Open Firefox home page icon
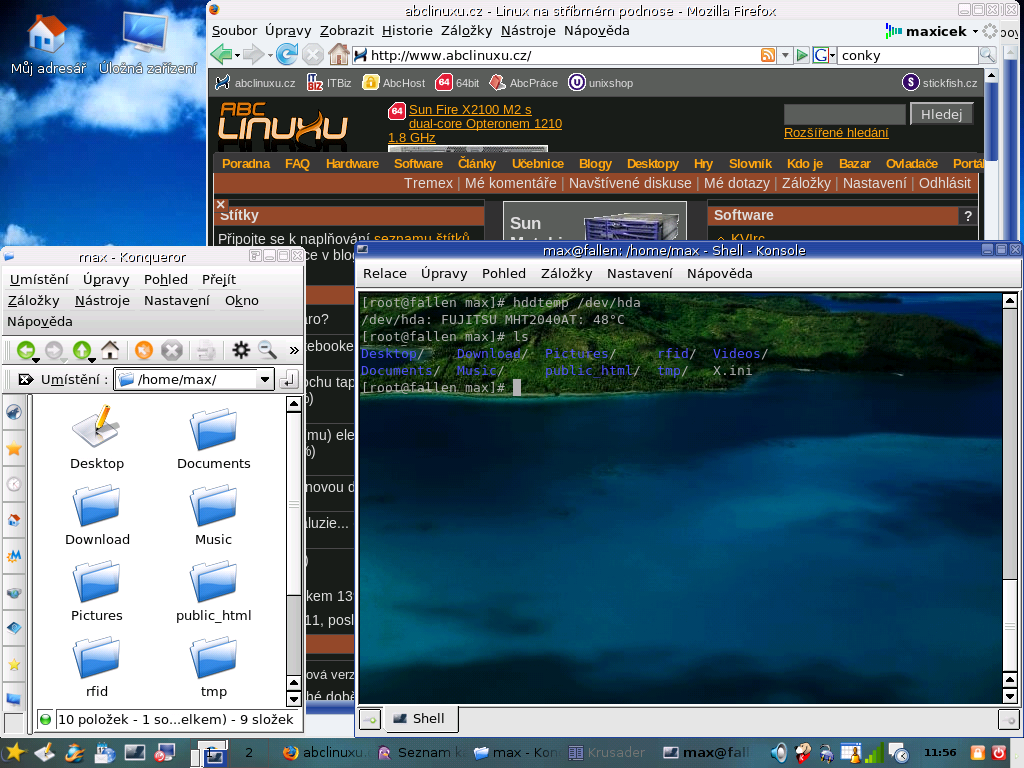Image resolution: width=1024 pixels, height=768 pixels. coord(338,54)
